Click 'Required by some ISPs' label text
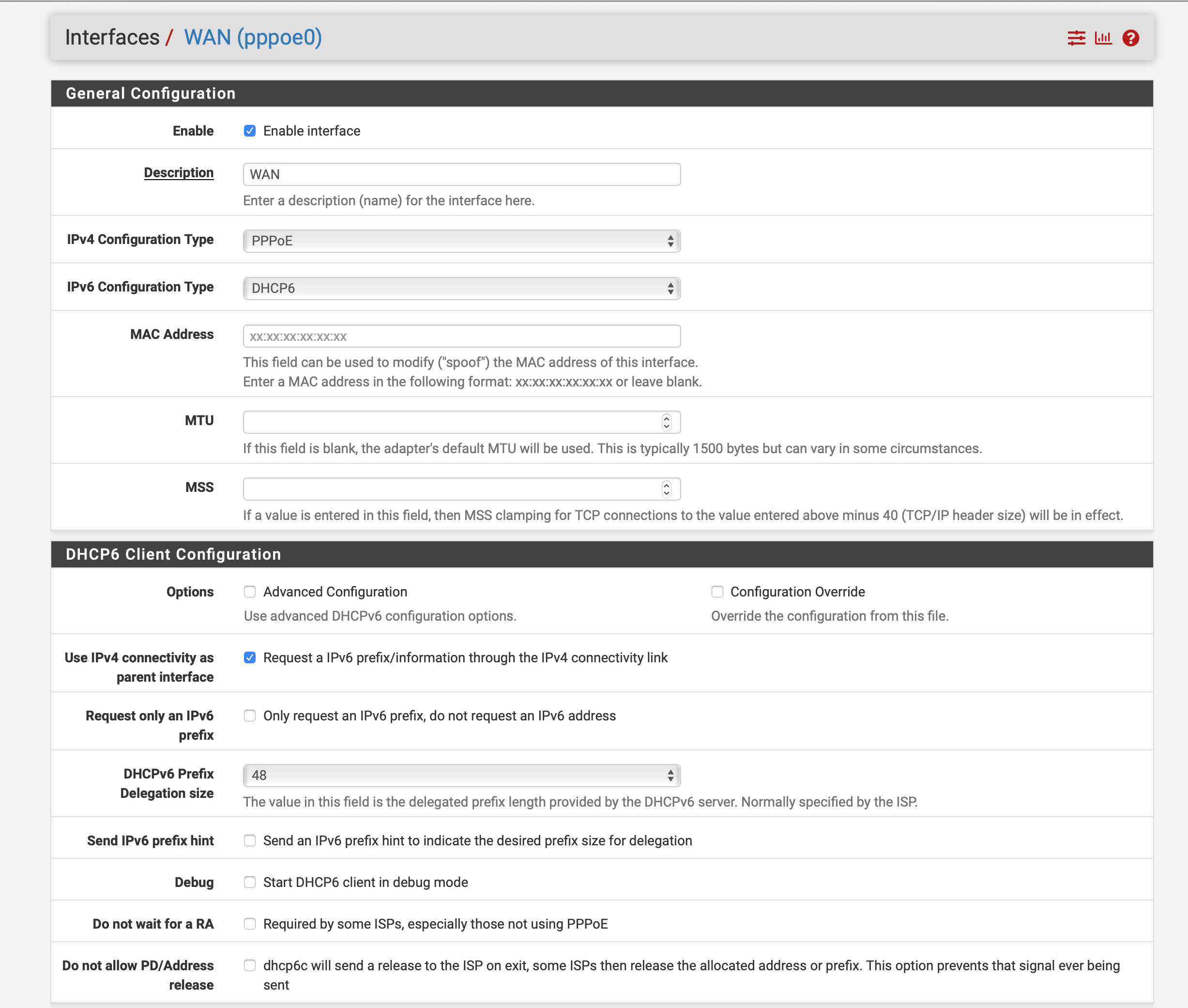This screenshot has height=1008, width=1188. click(x=435, y=924)
